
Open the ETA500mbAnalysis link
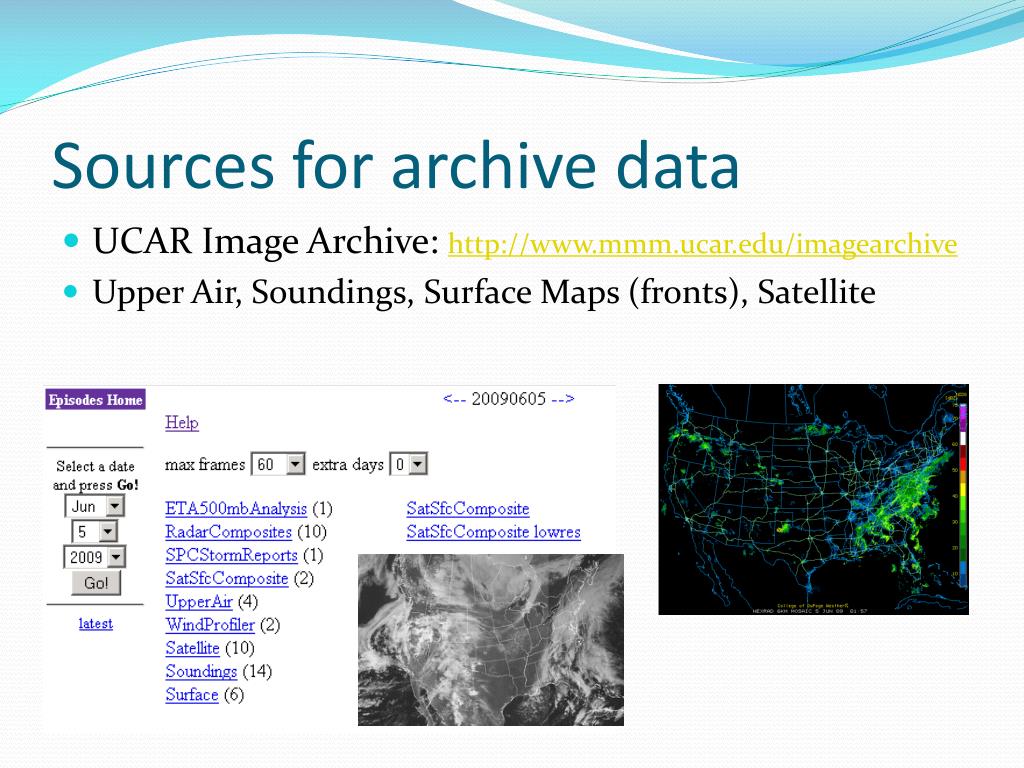236,509
